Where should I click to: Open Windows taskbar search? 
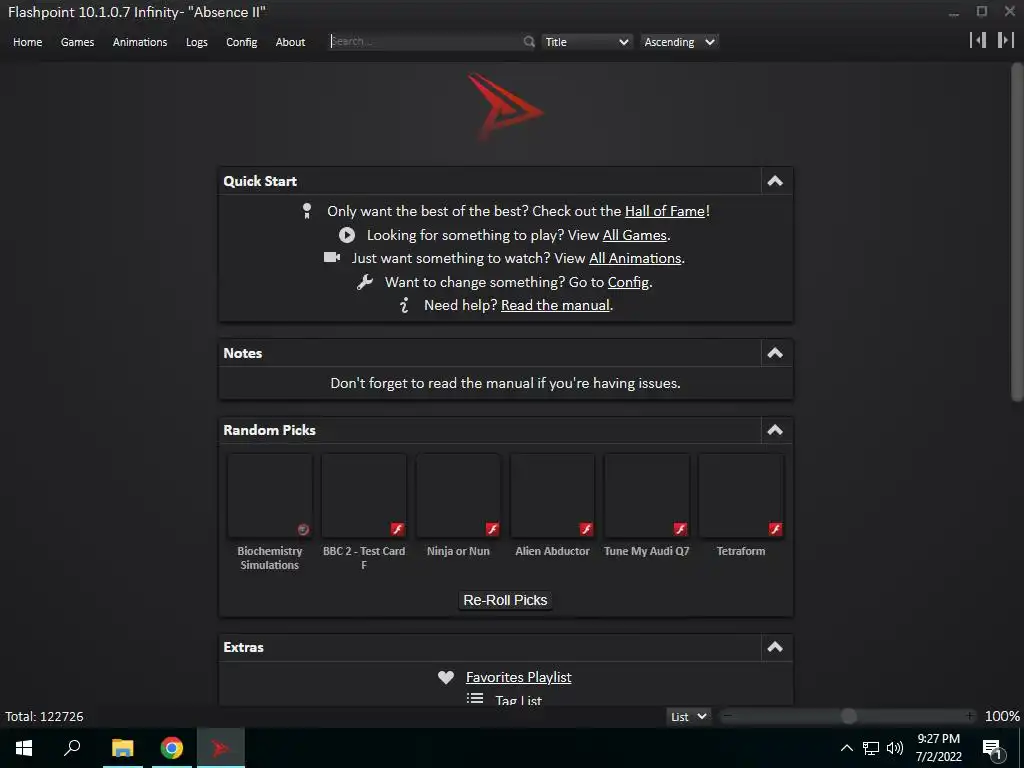tap(72, 748)
